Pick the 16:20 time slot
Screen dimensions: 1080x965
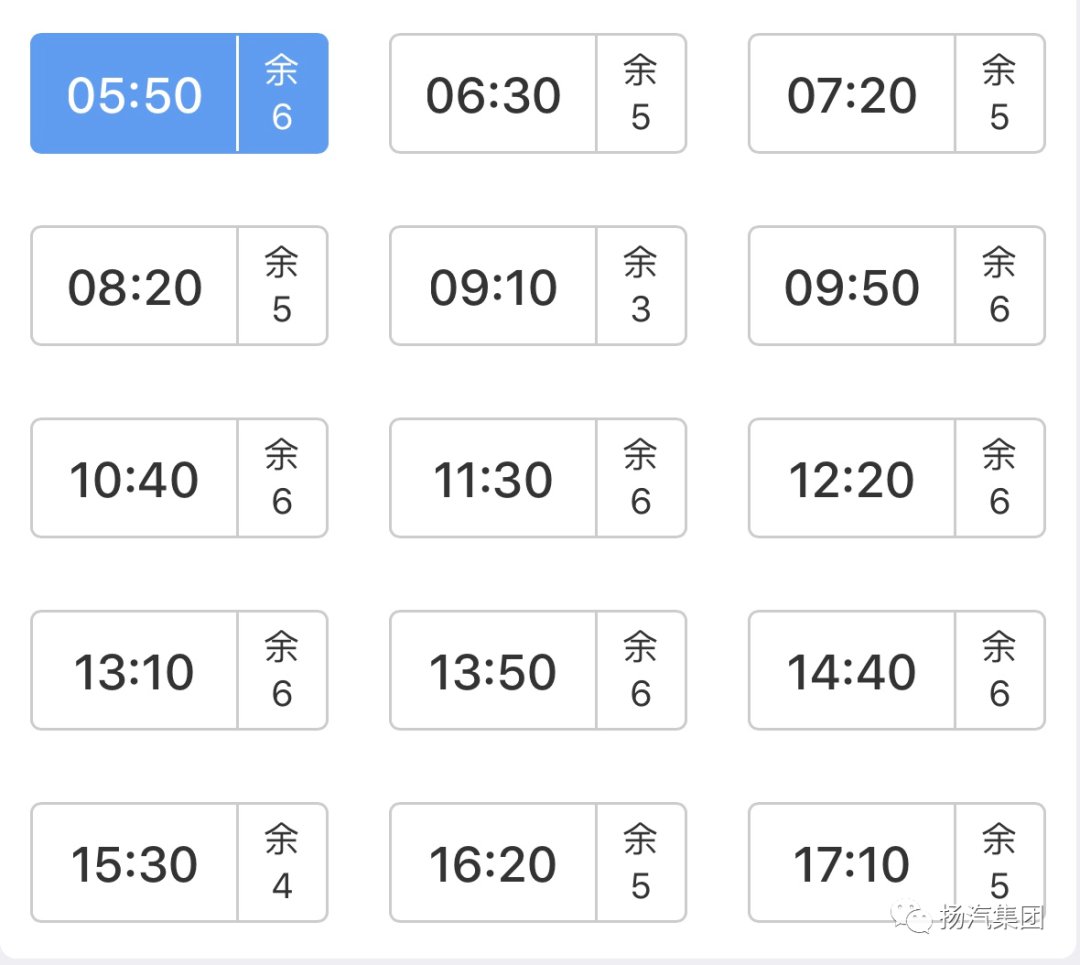[x=493, y=863]
